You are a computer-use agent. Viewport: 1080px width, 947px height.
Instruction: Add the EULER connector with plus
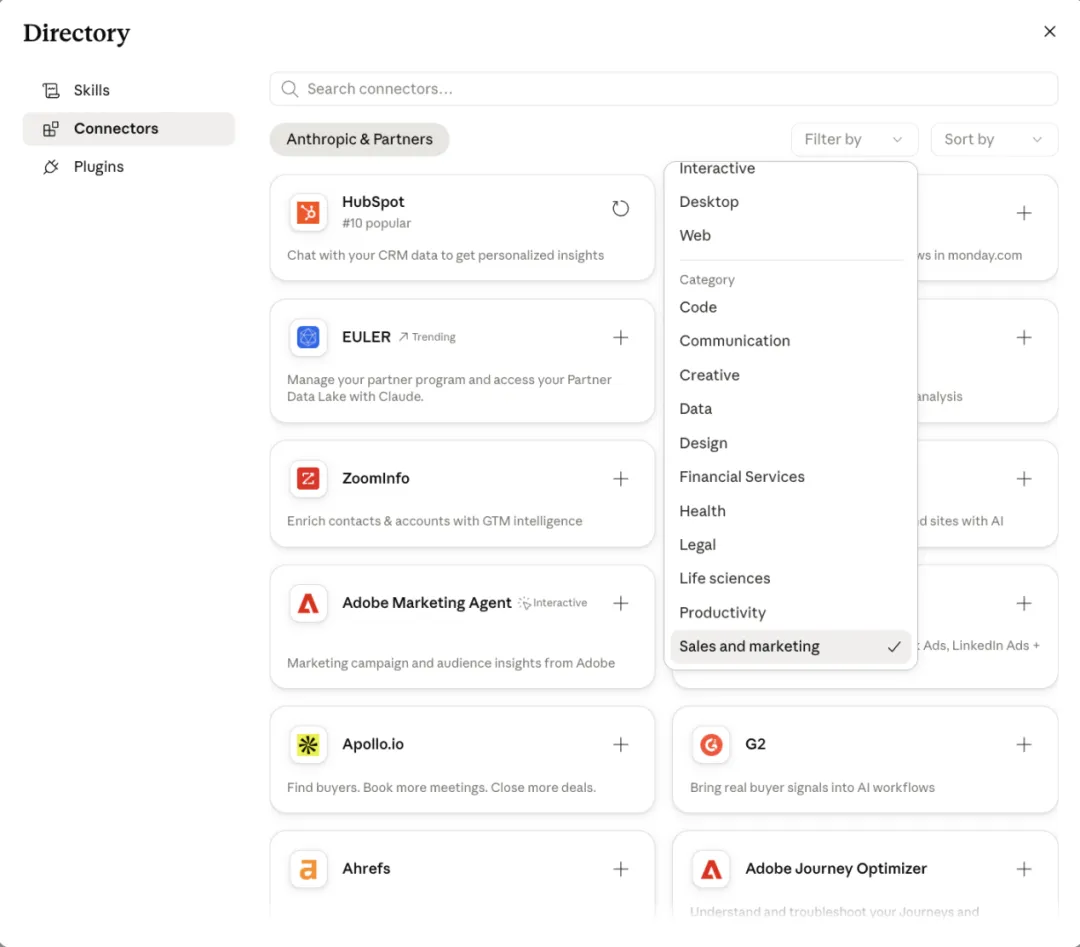(621, 337)
